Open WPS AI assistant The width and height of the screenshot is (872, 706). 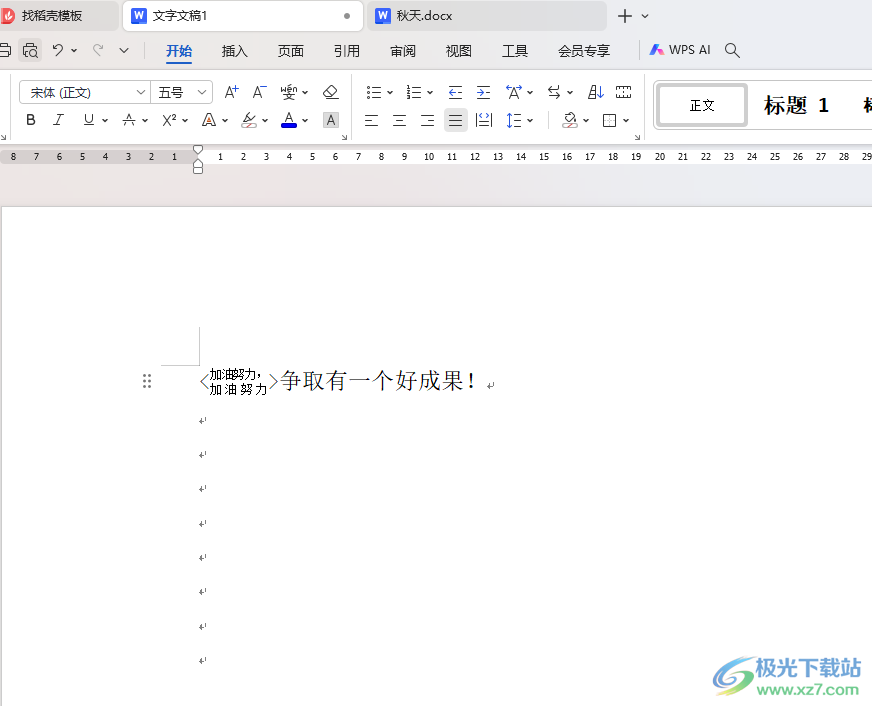[x=680, y=50]
